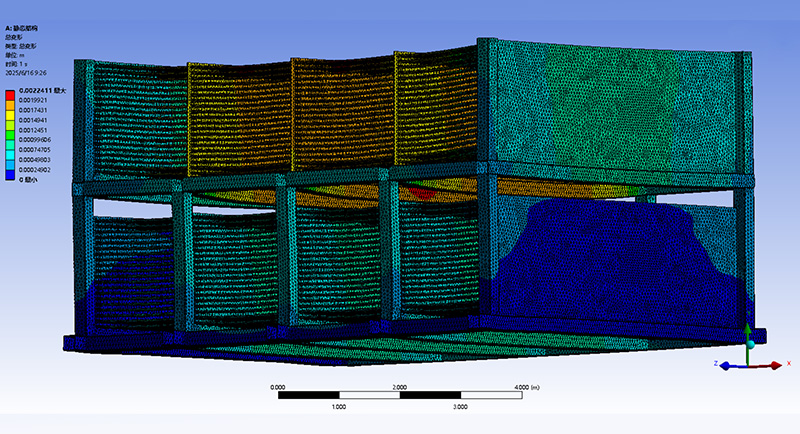Click the legend value 0.00024902
800x434 pixels.
[35, 170]
